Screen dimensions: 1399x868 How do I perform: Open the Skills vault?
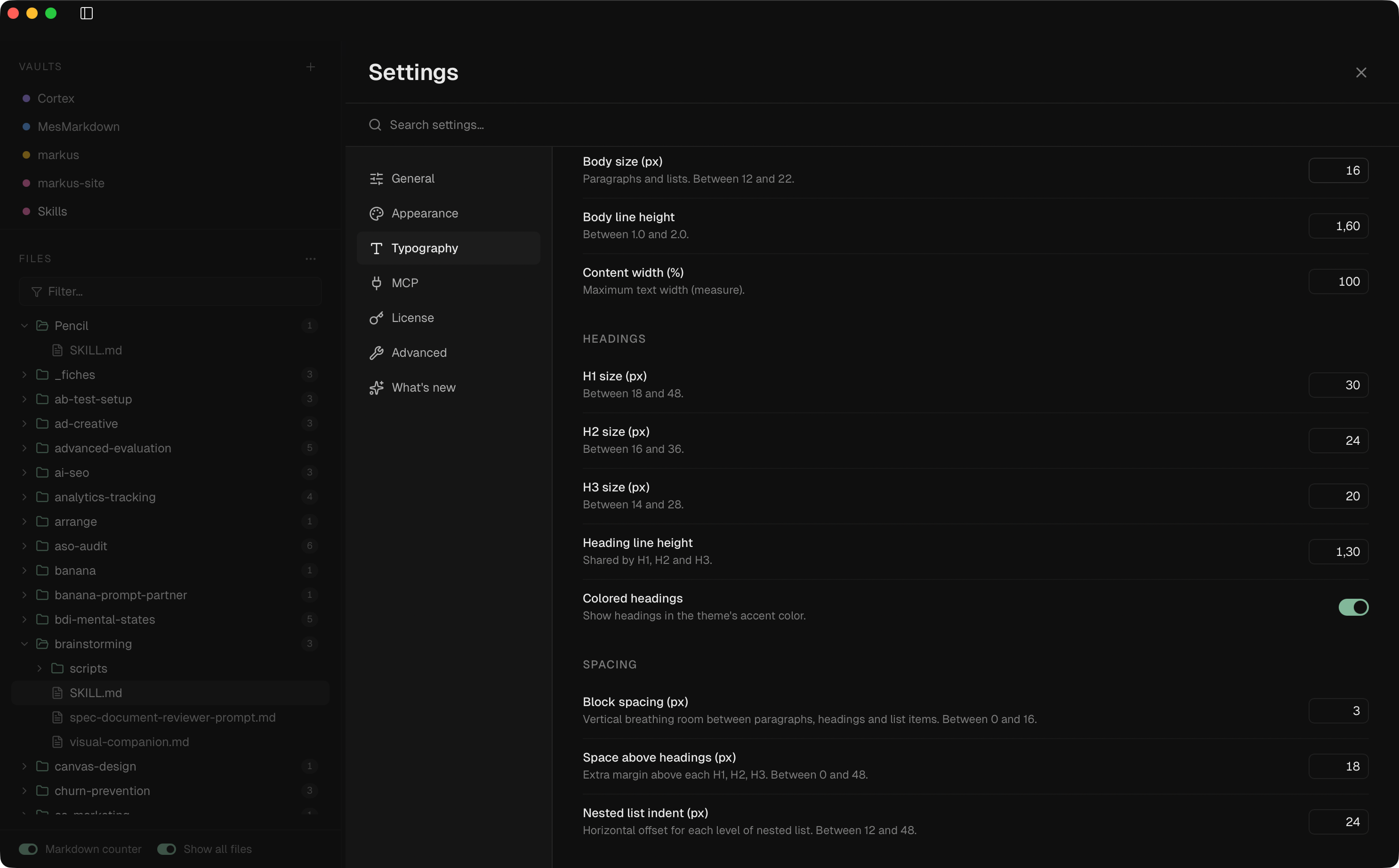pyautogui.click(x=52, y=211)
